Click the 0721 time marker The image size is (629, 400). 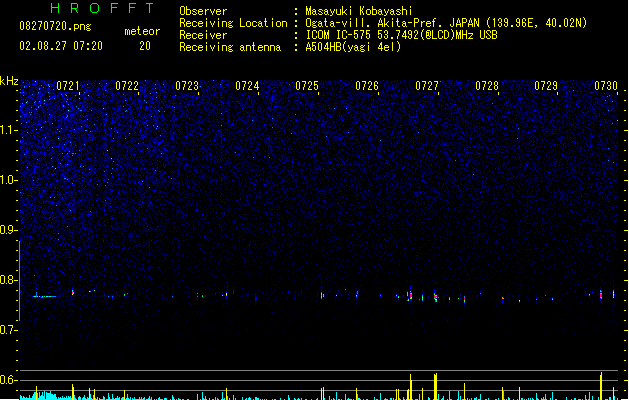pos(68,86)
